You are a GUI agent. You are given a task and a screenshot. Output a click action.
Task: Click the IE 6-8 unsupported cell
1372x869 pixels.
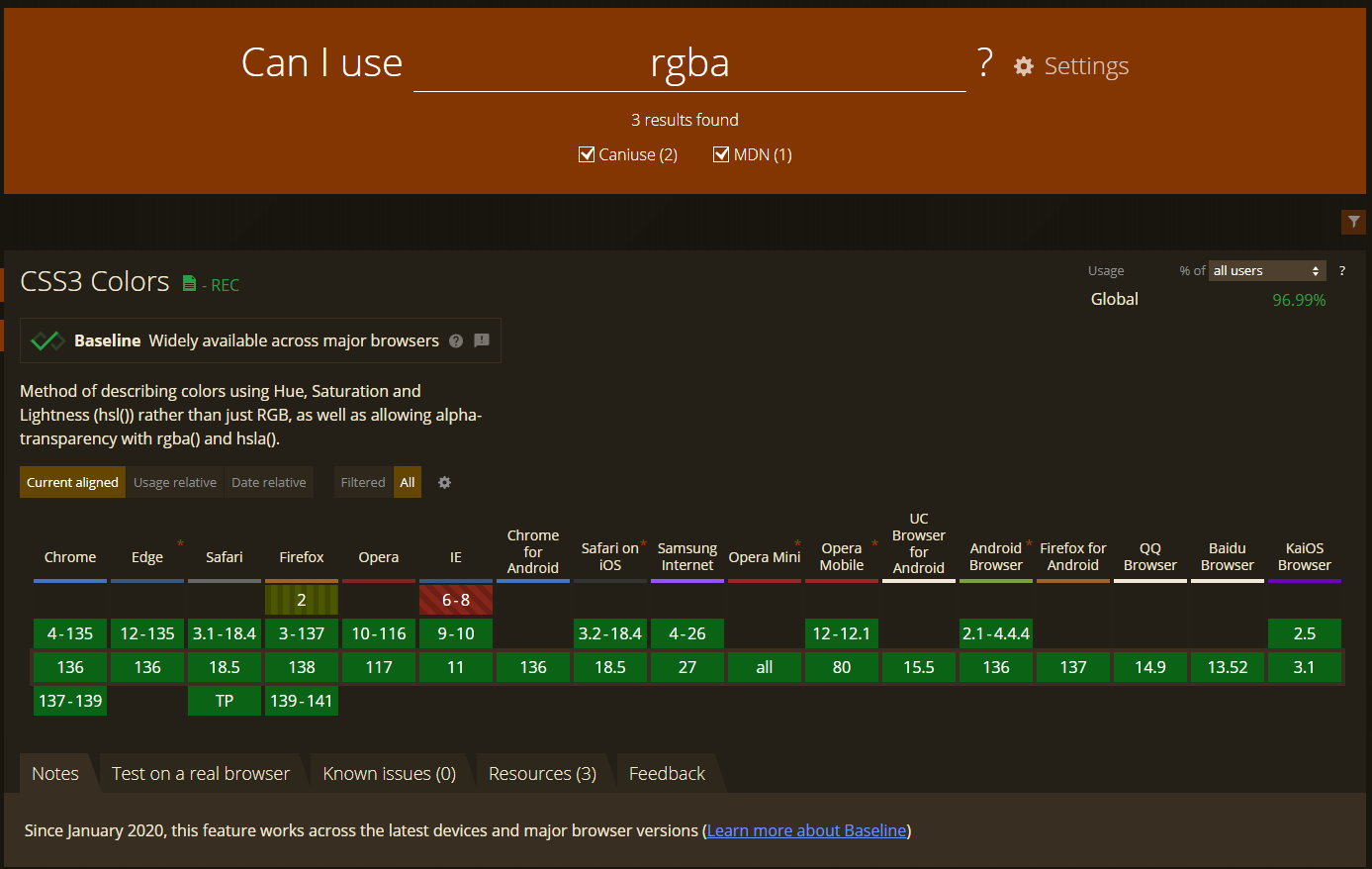coord(456,600)
